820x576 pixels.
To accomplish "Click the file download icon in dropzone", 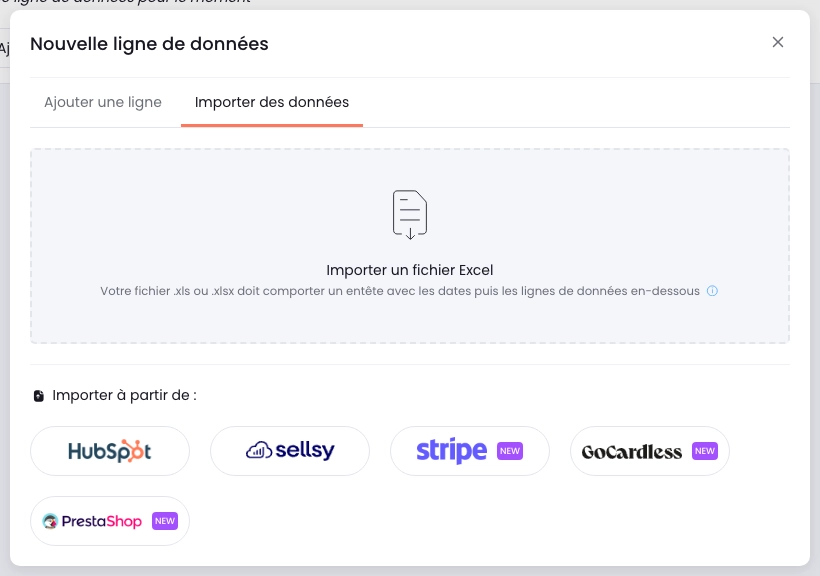I will (x=410, y=214).
